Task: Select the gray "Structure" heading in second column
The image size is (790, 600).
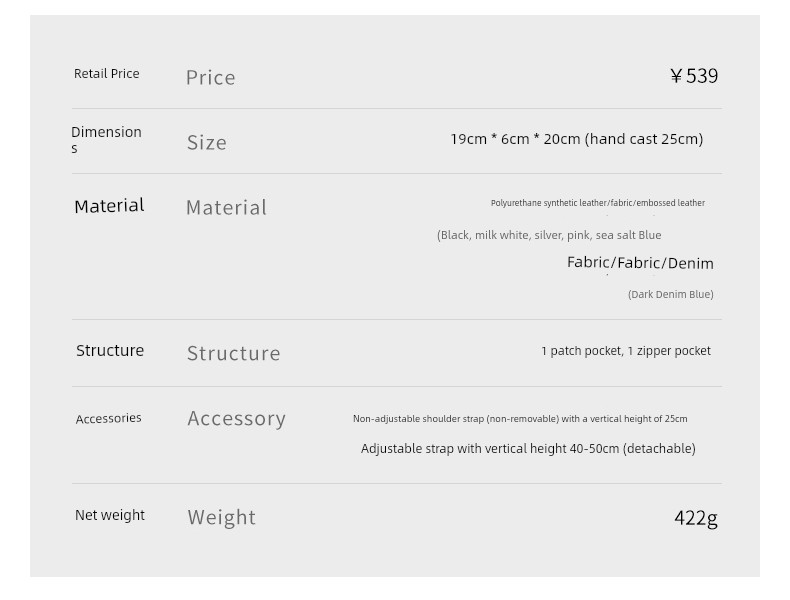Action: click(234, 353)
